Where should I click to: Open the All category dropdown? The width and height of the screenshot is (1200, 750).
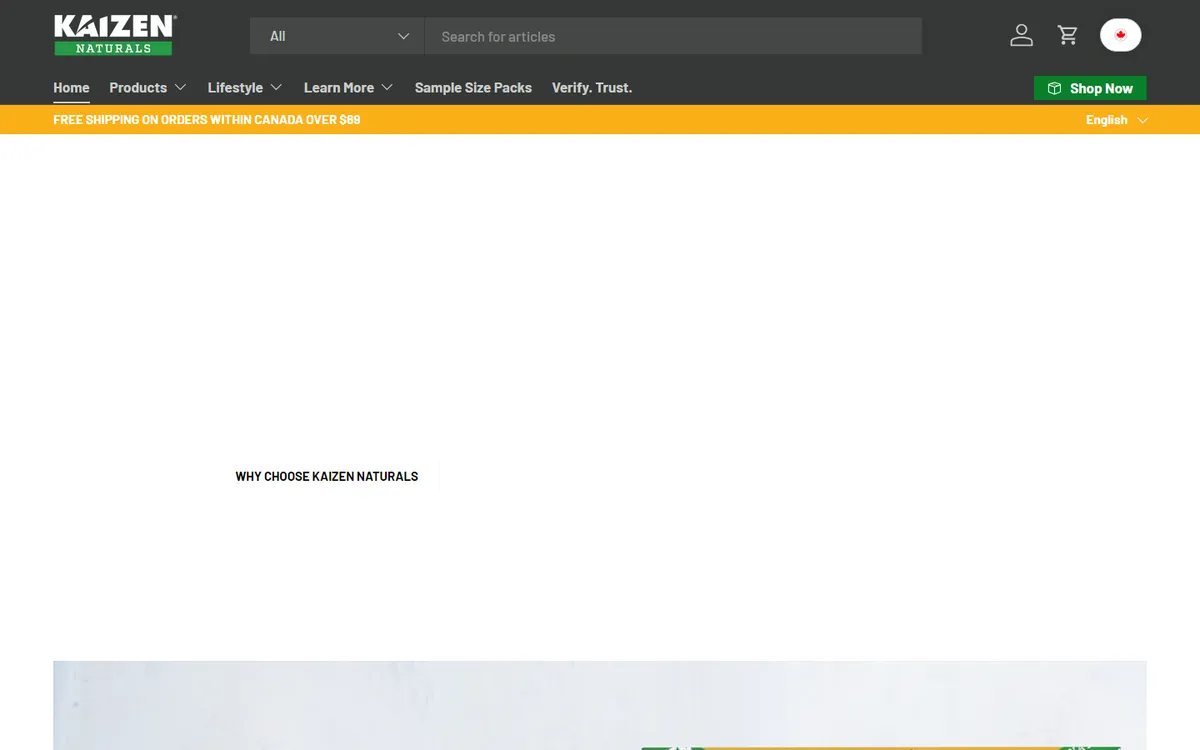click(x=337, y=36)
